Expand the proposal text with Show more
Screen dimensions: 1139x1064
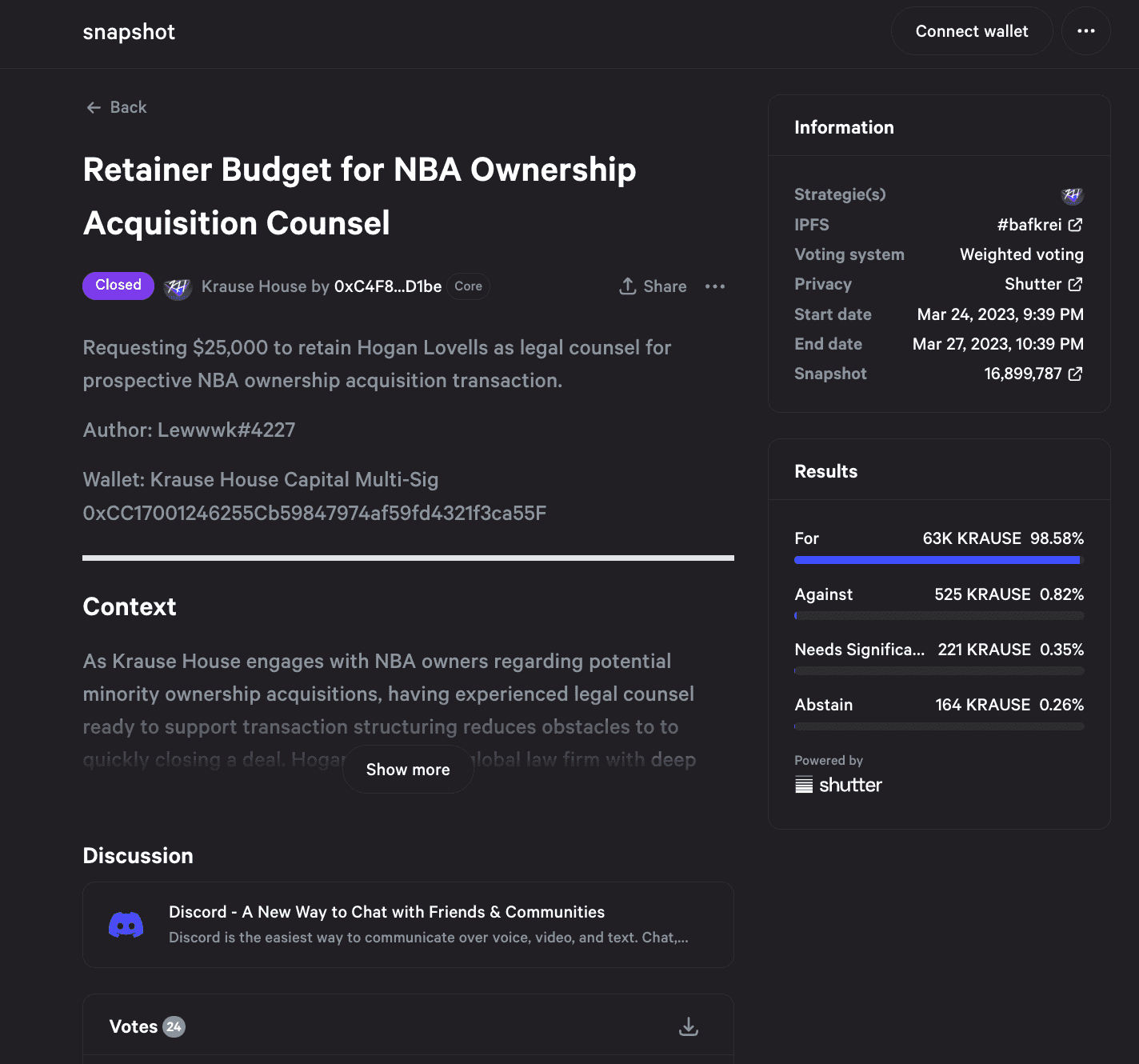(408, 770)
